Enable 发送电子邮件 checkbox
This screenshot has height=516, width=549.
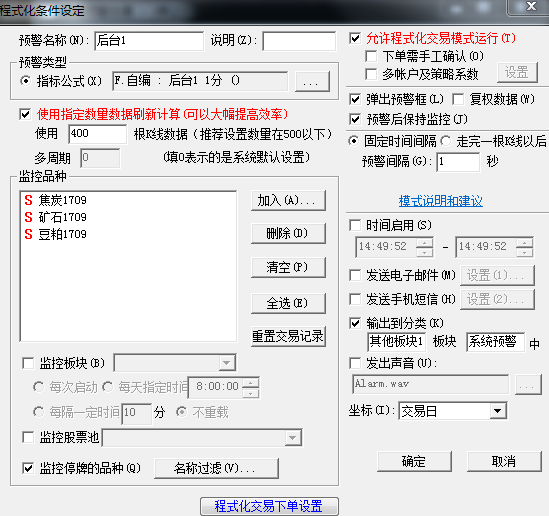355,275
